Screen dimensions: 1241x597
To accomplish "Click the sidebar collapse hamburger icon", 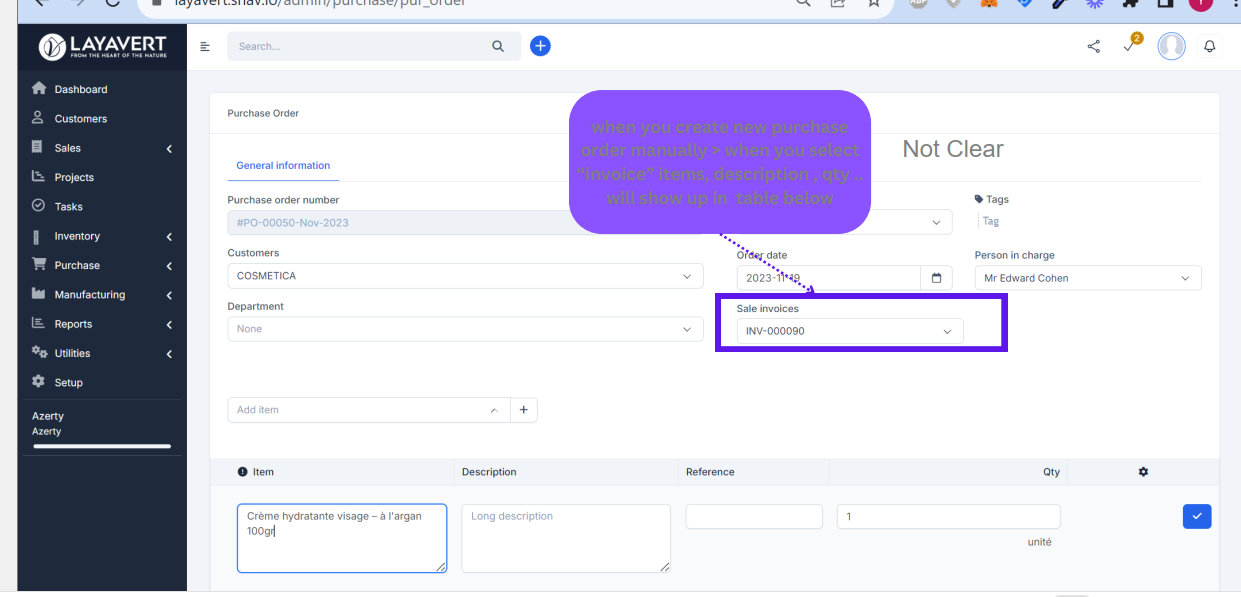I will click(205, 46).
